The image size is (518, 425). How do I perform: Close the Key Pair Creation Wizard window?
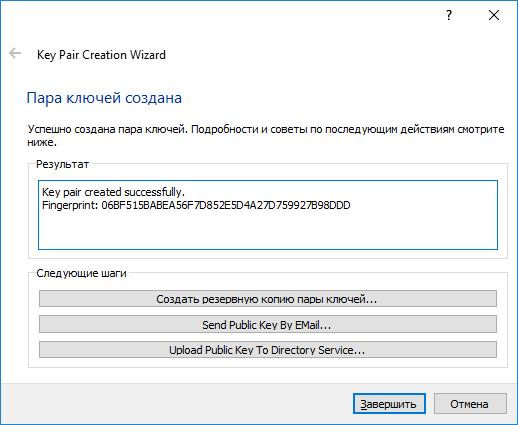pyautogui.click(x=494, y=15)
